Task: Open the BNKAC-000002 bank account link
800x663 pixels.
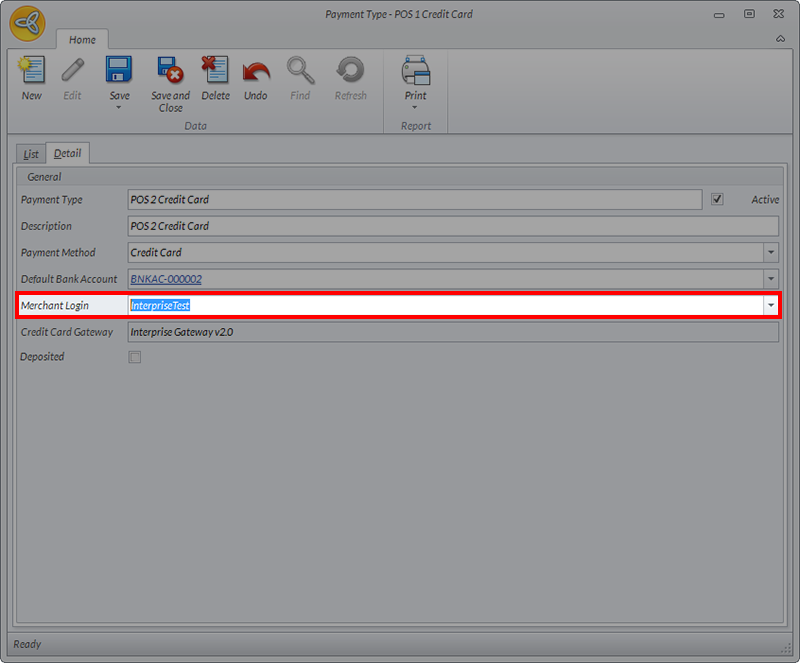Action: point(166,279)
